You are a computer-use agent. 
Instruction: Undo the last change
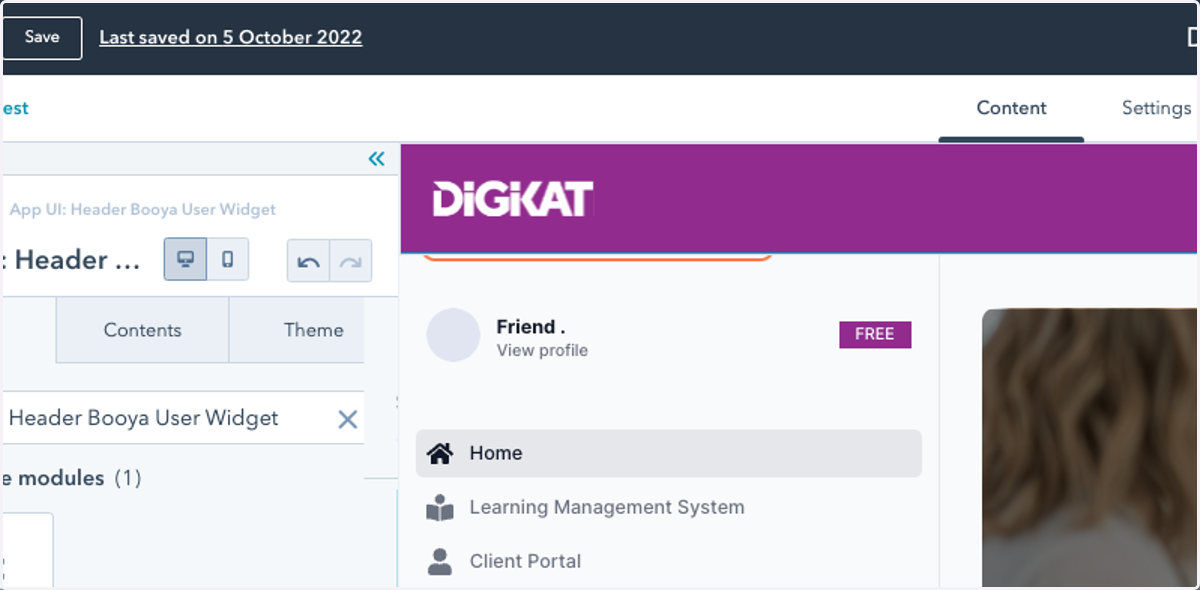click(309, 261)
